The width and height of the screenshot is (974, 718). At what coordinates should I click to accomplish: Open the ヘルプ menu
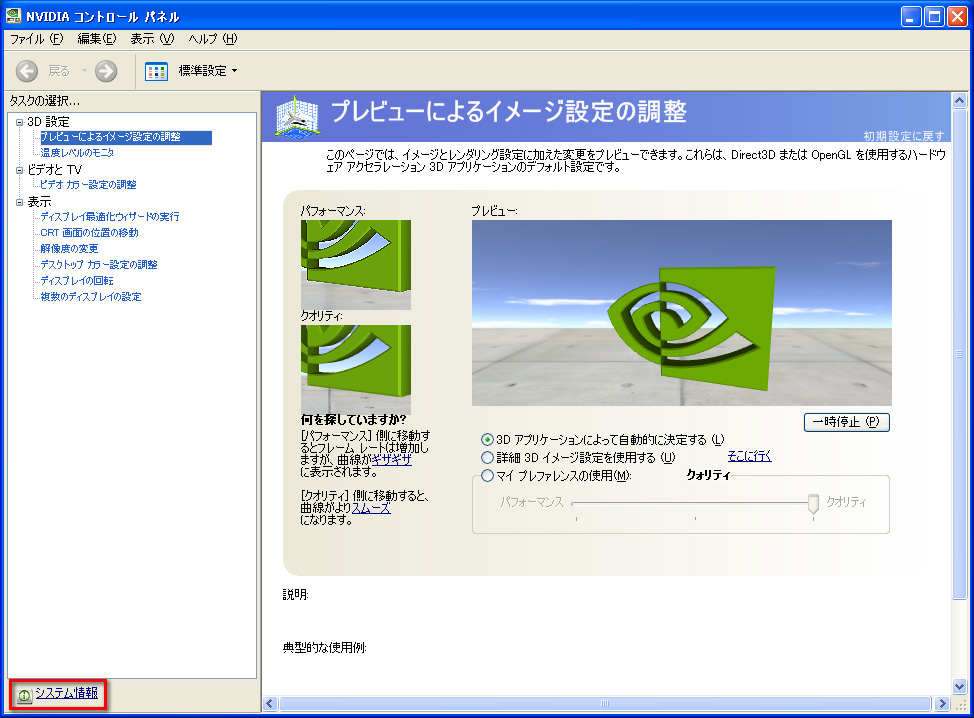tap(212, 39)
